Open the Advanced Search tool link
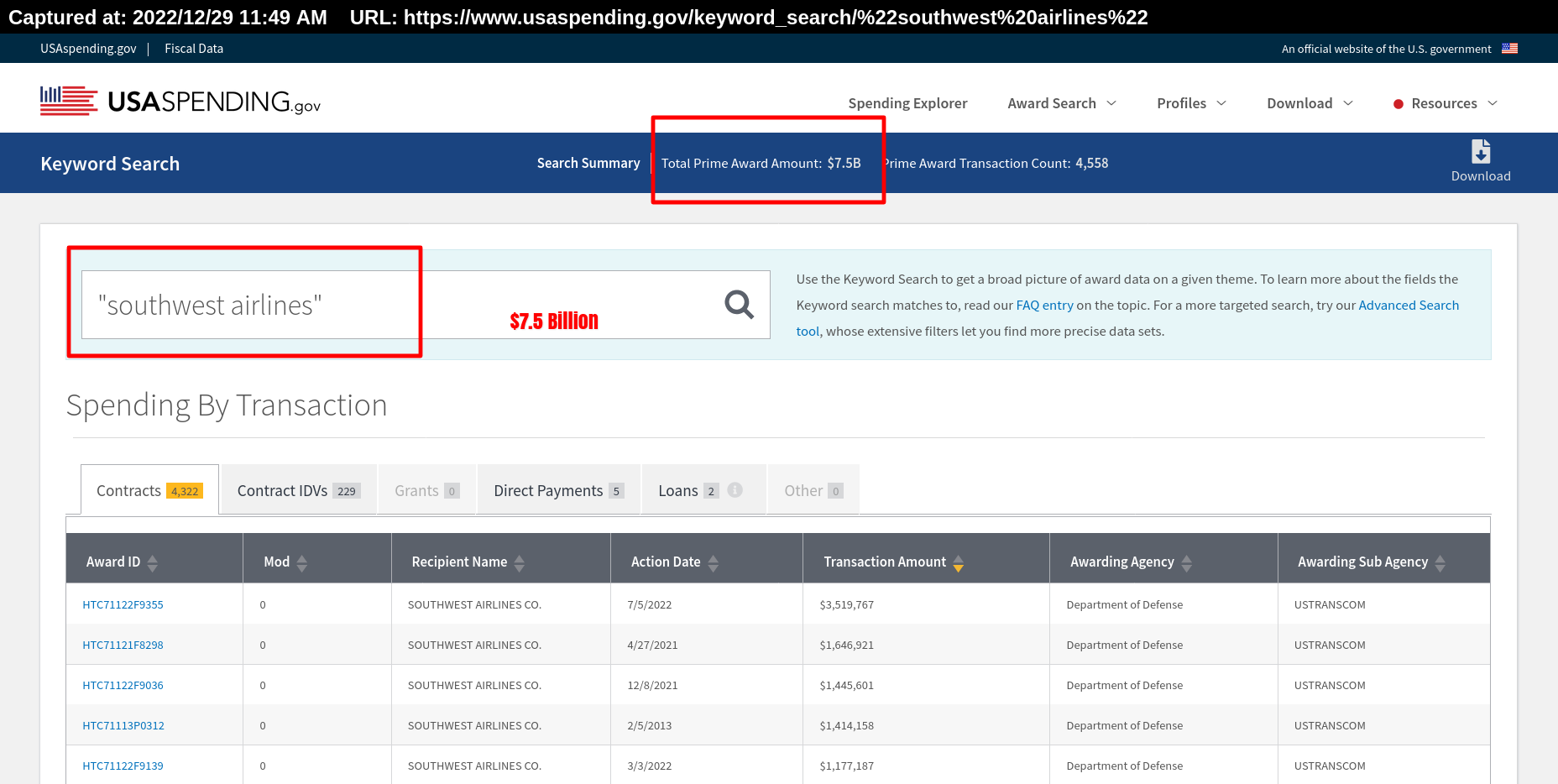 click(x=1409, y=305)
